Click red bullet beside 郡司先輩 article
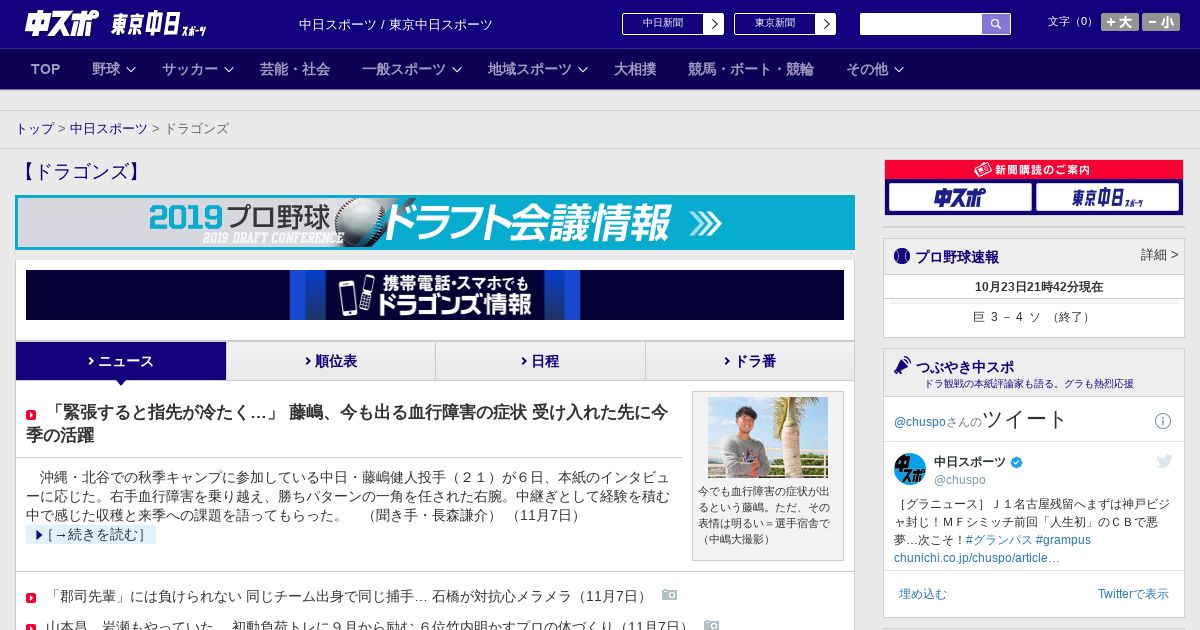 click(x=31, y=597)
